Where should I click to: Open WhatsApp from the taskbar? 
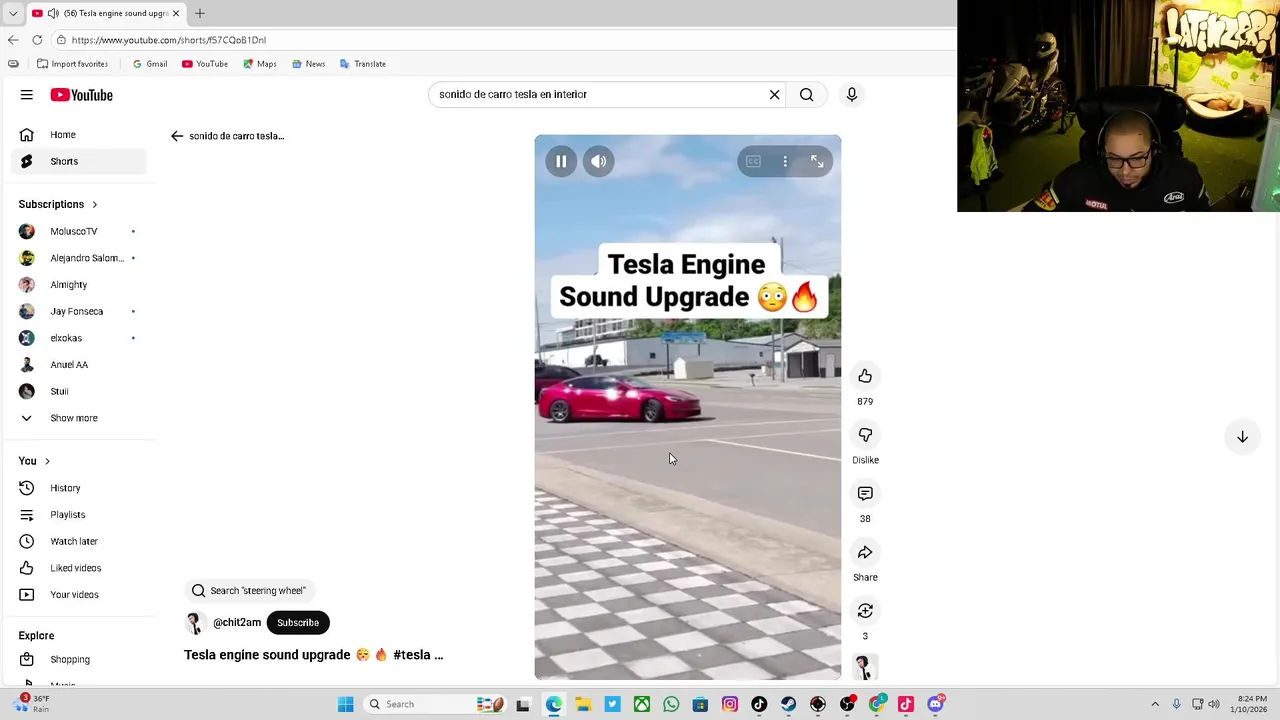(x=671, y=704)
